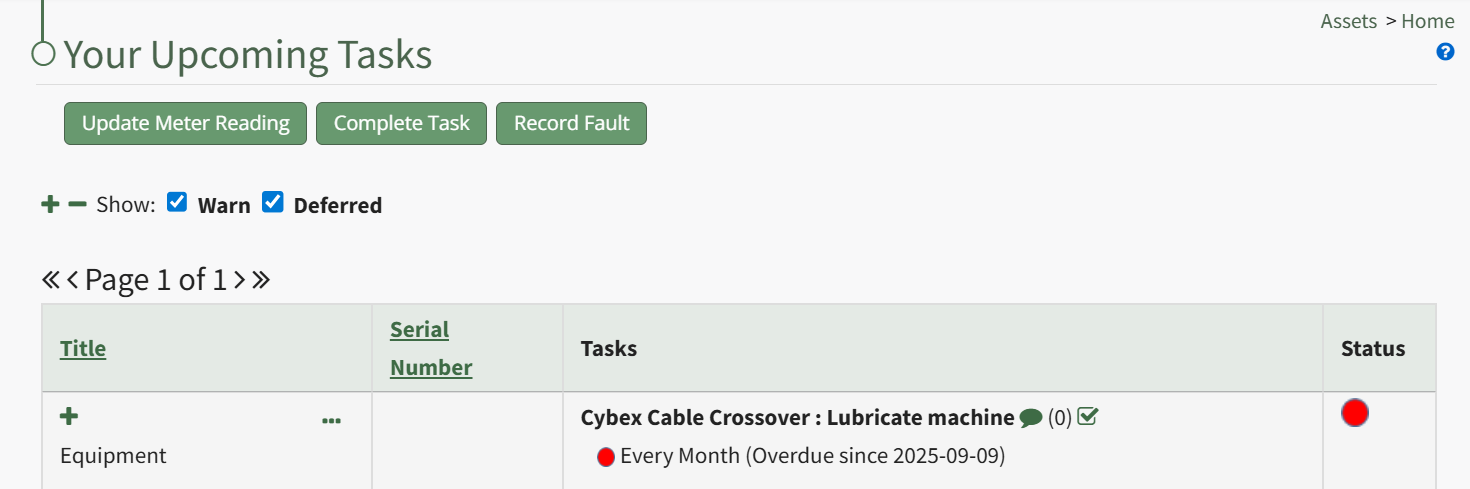The image size is (1470, 489).
Task: Click the blue help question mark icon
Action: tap(1445, 52)
